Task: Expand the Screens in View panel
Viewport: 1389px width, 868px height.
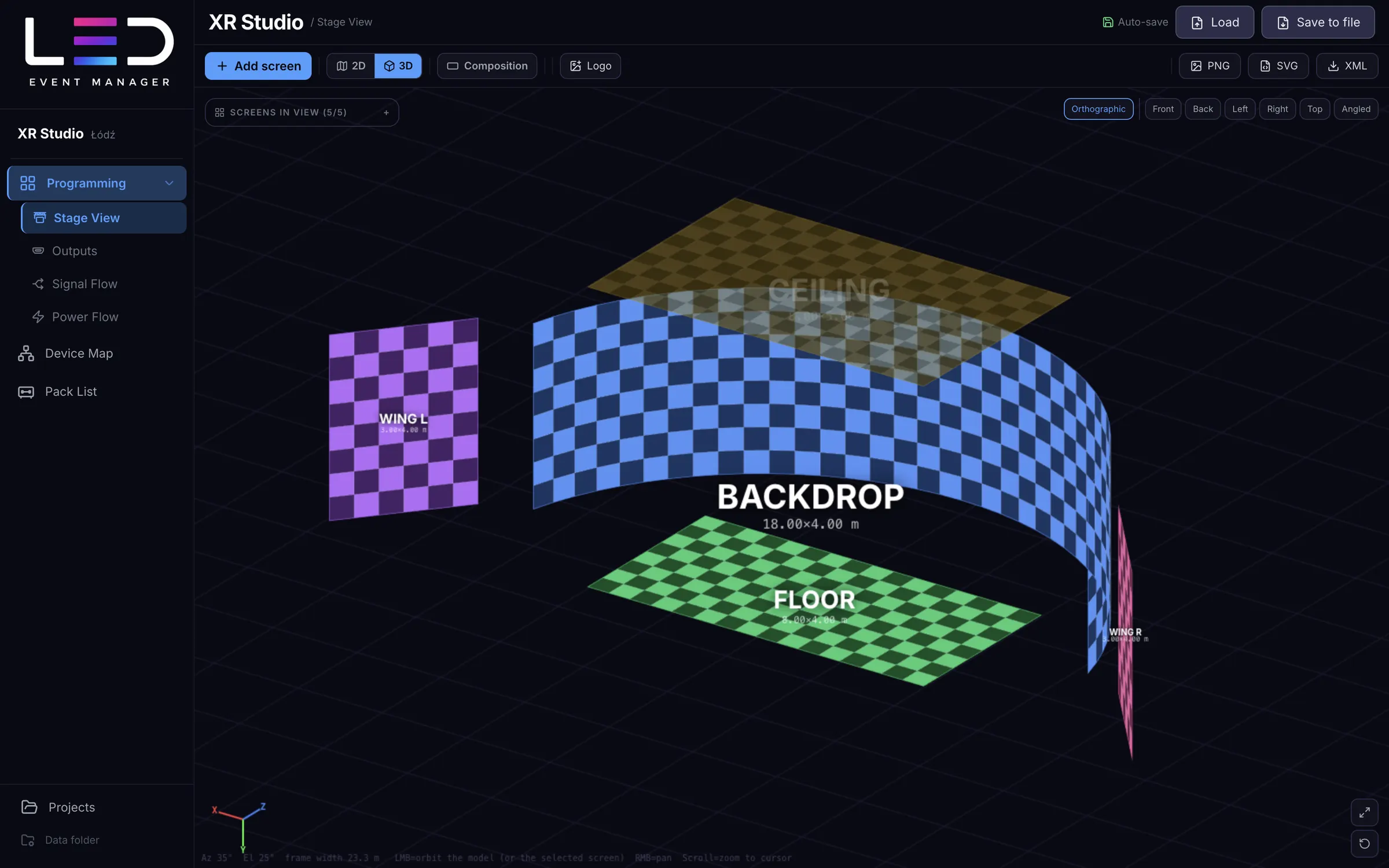Action: click(387, 112)
